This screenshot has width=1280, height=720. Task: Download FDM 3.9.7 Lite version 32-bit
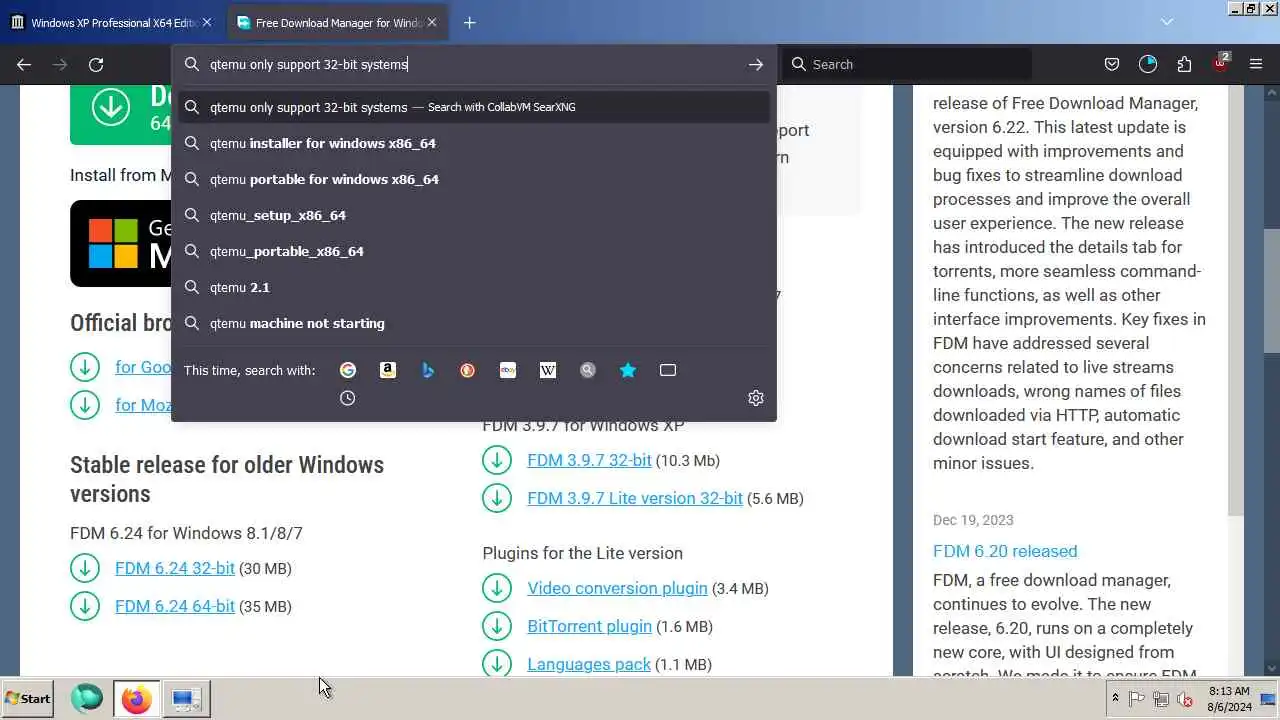point(635,498)
